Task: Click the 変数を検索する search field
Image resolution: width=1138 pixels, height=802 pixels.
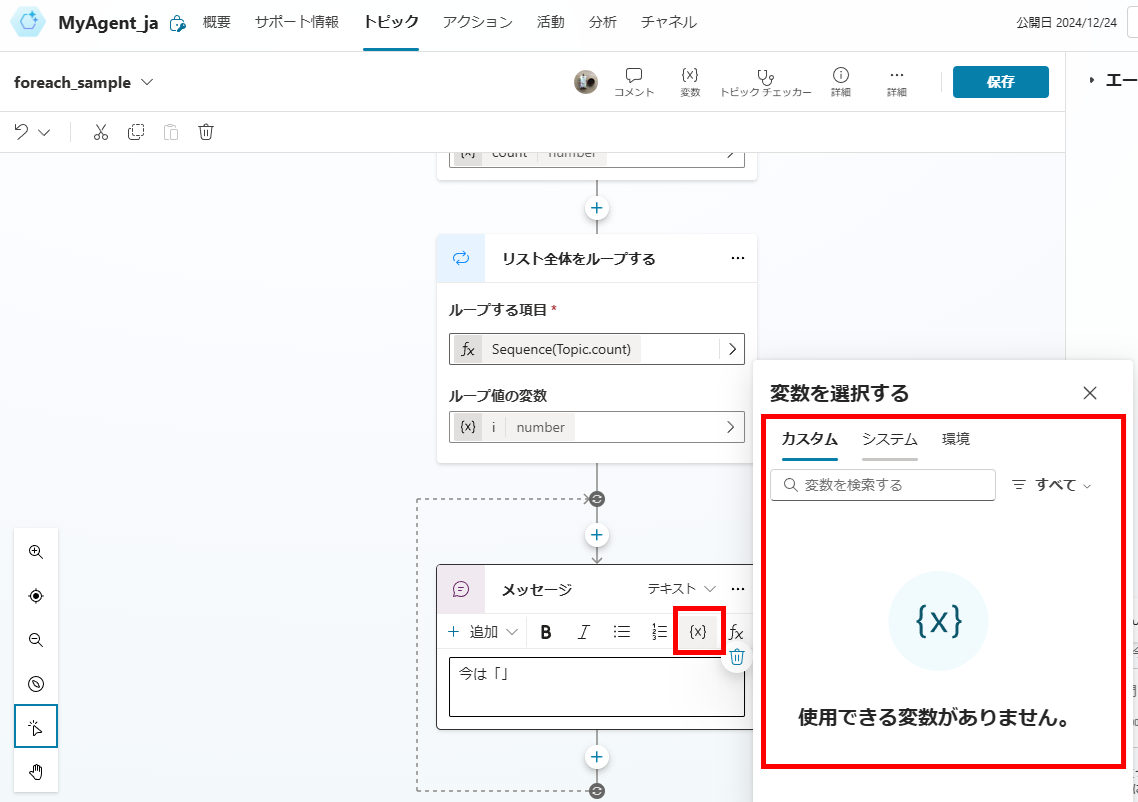Action: pos(883,485)
